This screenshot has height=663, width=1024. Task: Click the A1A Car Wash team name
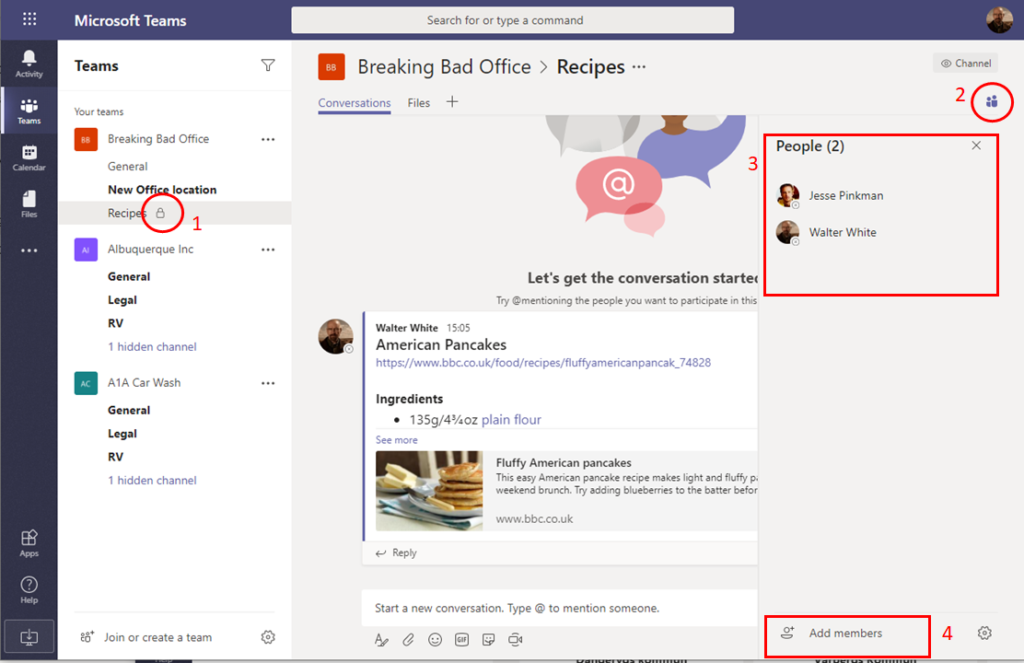click(x=144, y=383)
